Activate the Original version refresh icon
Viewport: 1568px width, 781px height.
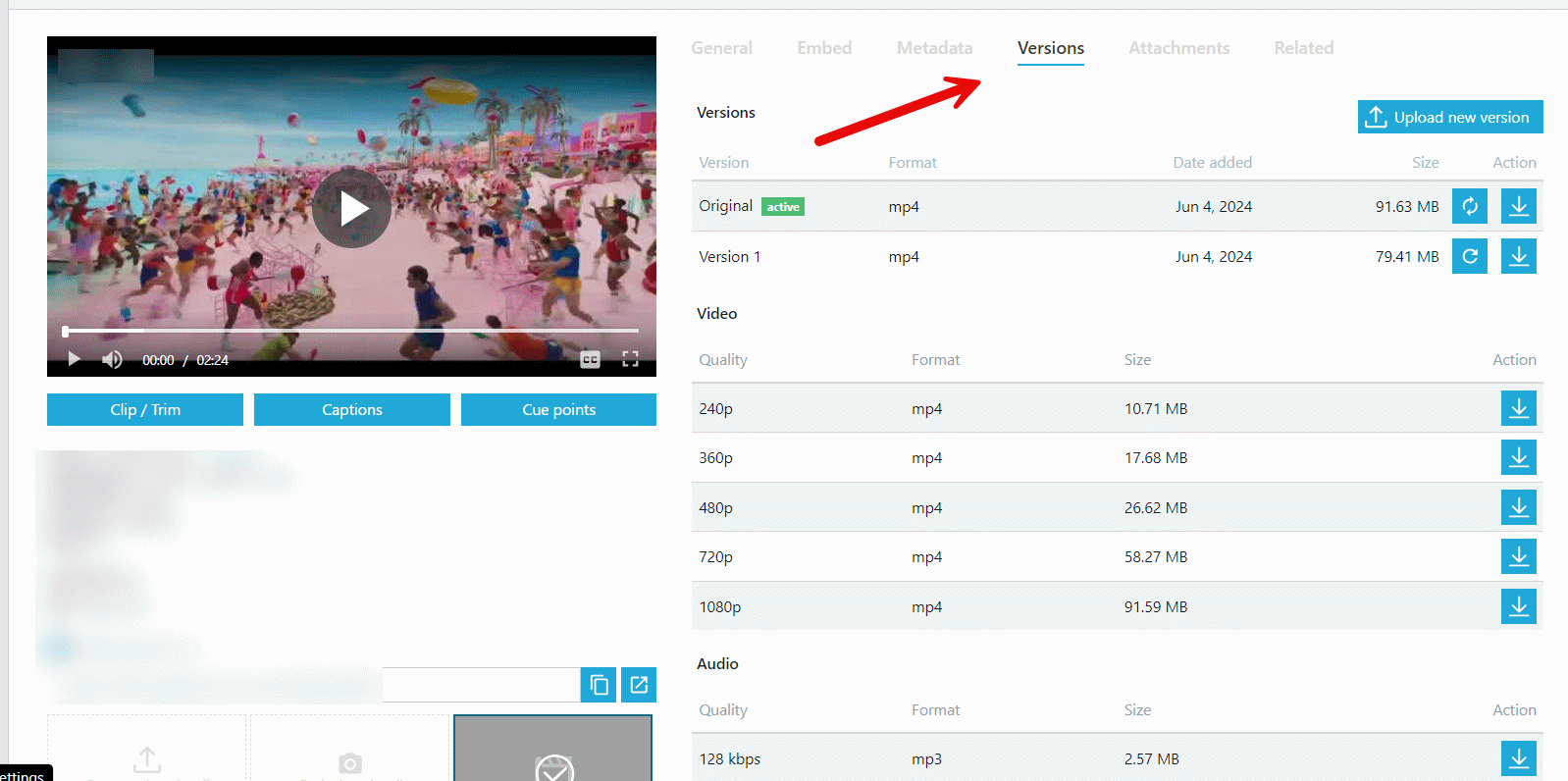click(1470, 206)
